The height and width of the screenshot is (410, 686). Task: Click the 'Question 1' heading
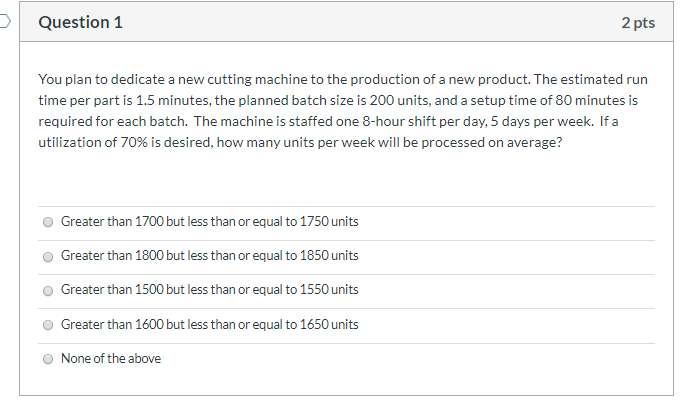pyautogui.click(x=80, y=22)
